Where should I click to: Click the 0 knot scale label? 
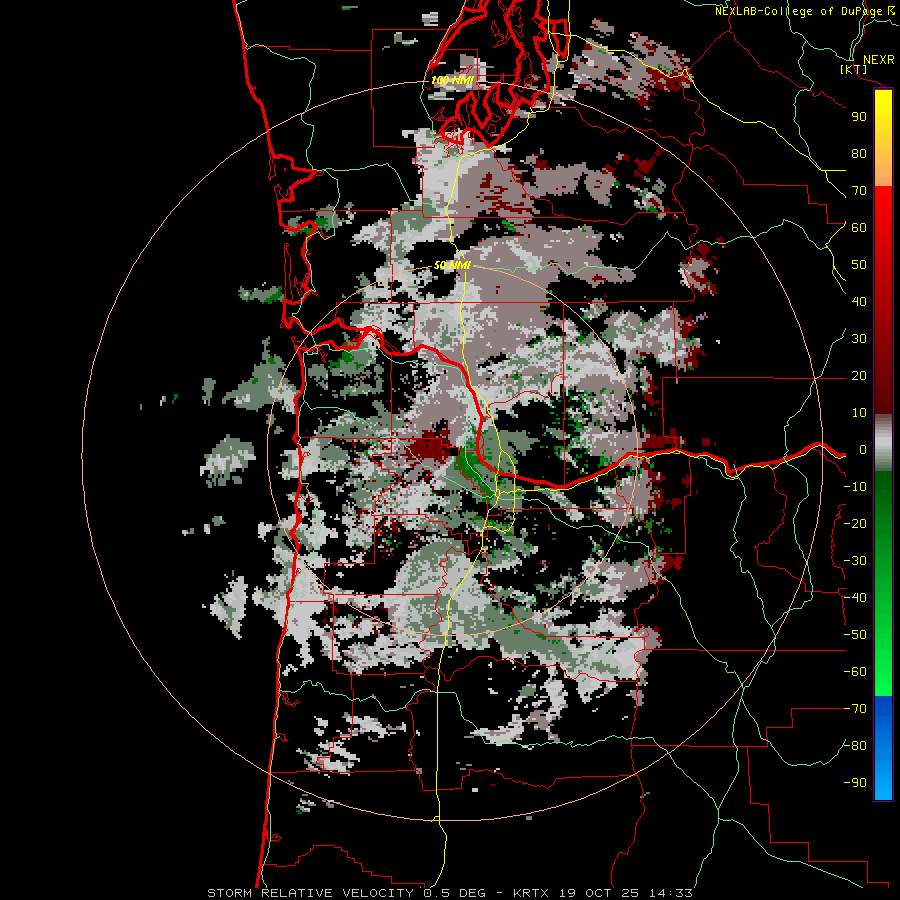point(862,449)
